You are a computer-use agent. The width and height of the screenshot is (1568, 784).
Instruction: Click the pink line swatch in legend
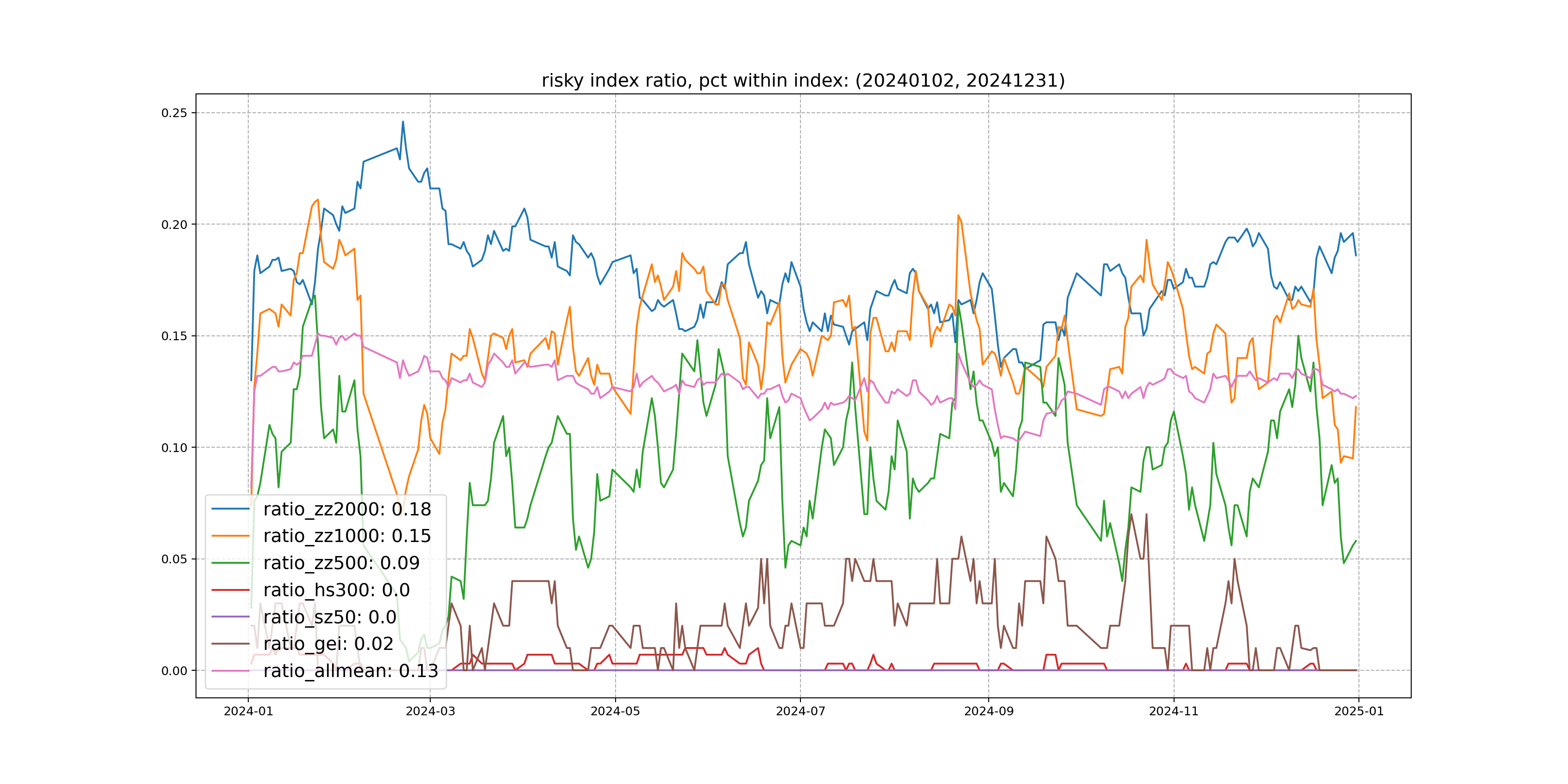(230, 671)
